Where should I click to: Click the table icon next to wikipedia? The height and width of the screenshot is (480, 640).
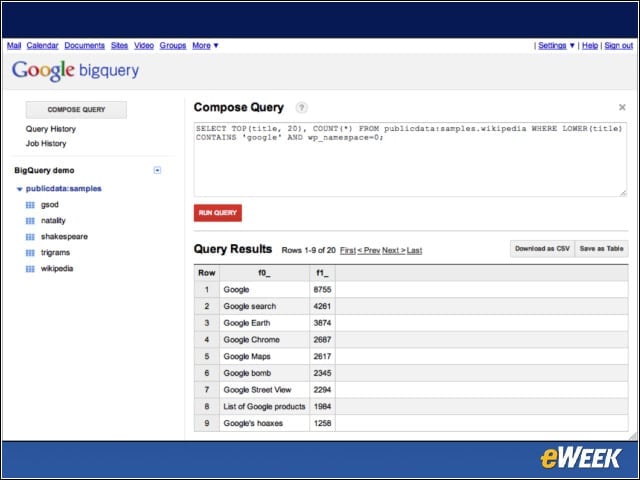[30, 269]
